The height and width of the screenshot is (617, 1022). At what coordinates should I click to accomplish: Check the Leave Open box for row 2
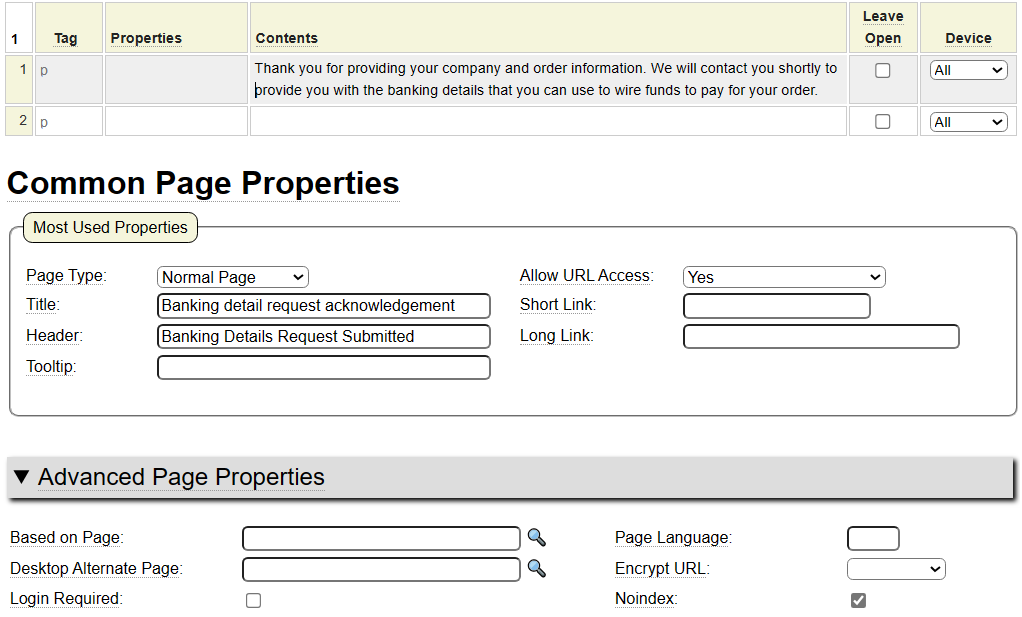883,120
